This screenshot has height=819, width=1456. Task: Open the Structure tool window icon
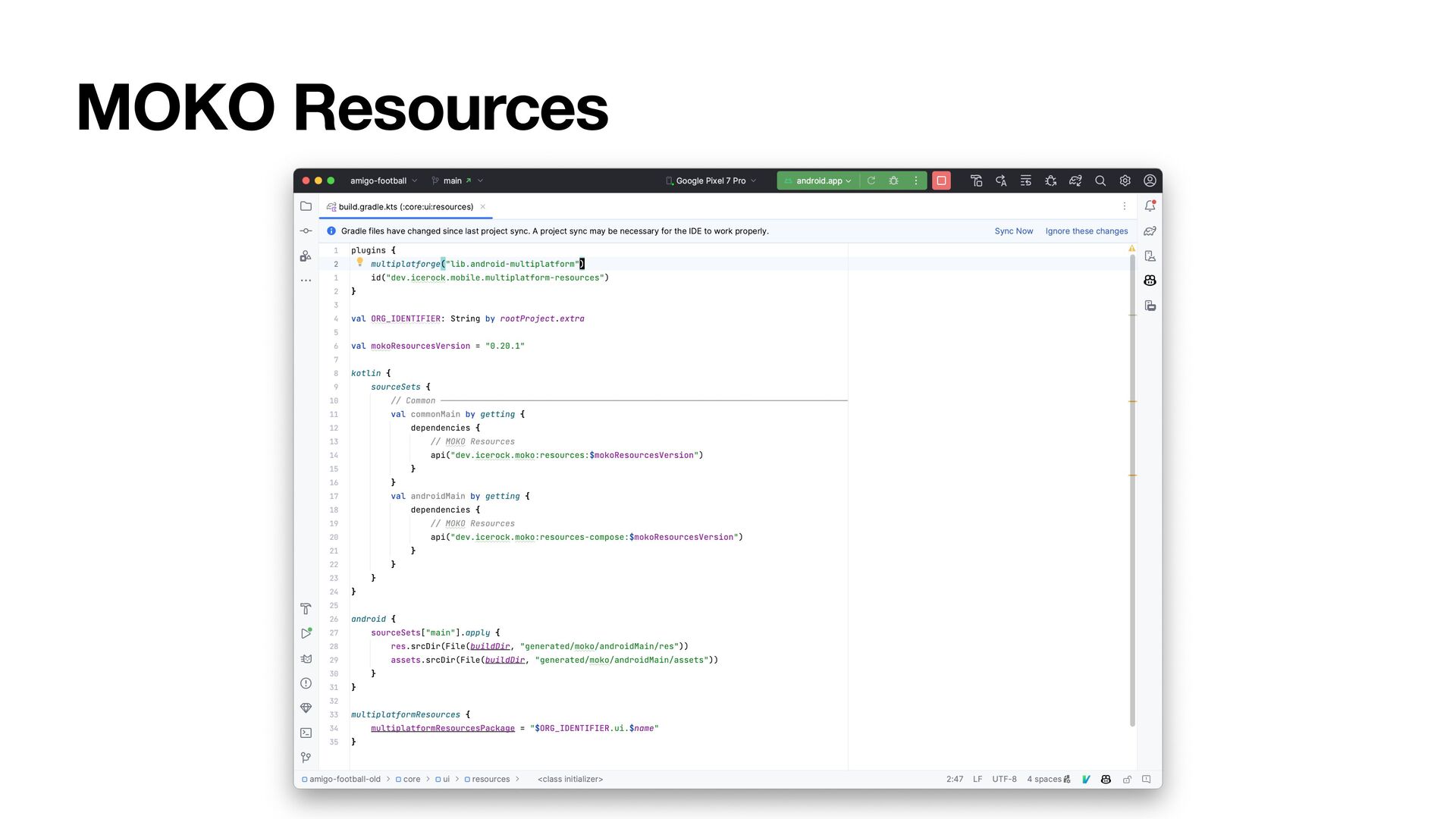306,256
